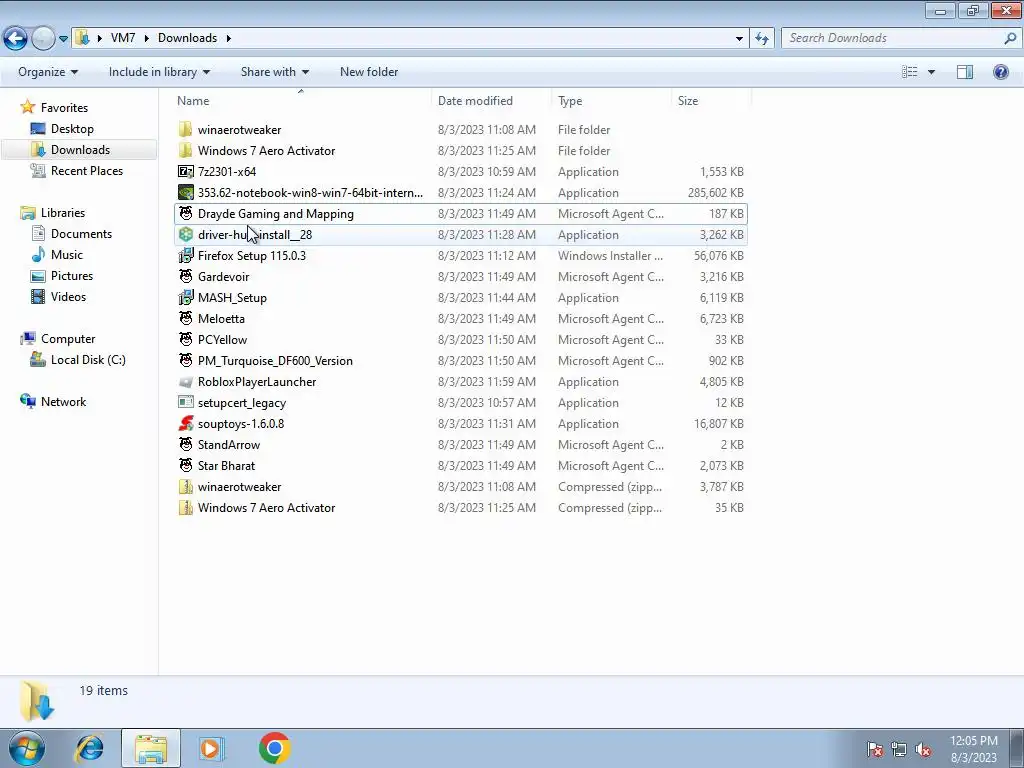Select the winaerotweaker folder icon

185,129
